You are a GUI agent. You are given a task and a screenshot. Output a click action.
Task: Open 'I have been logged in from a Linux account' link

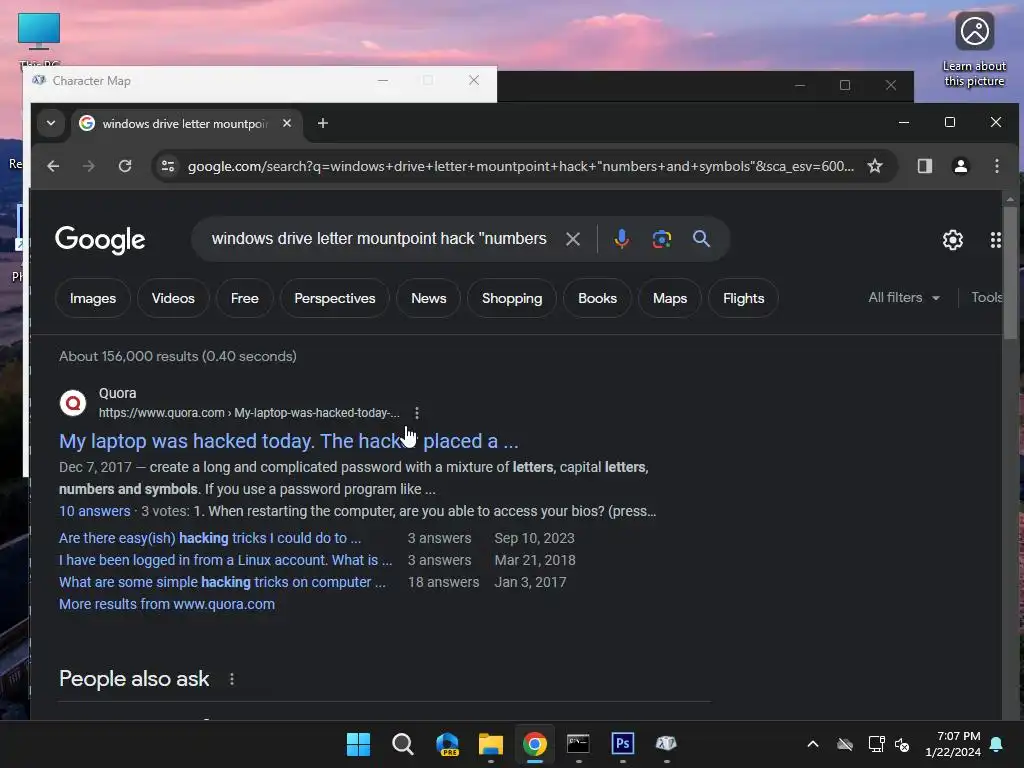click(x=225, y=560)
